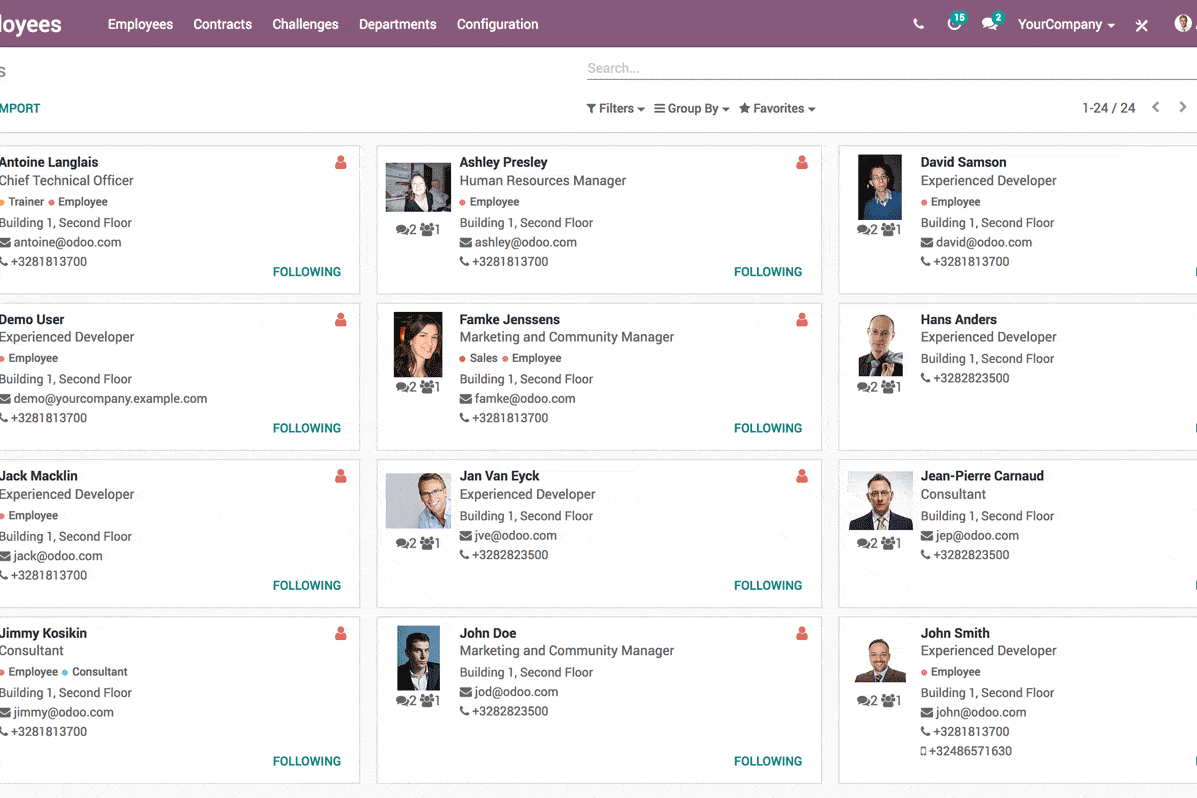Click Ashley Presley's red presence icon

[x=801, y=162]
